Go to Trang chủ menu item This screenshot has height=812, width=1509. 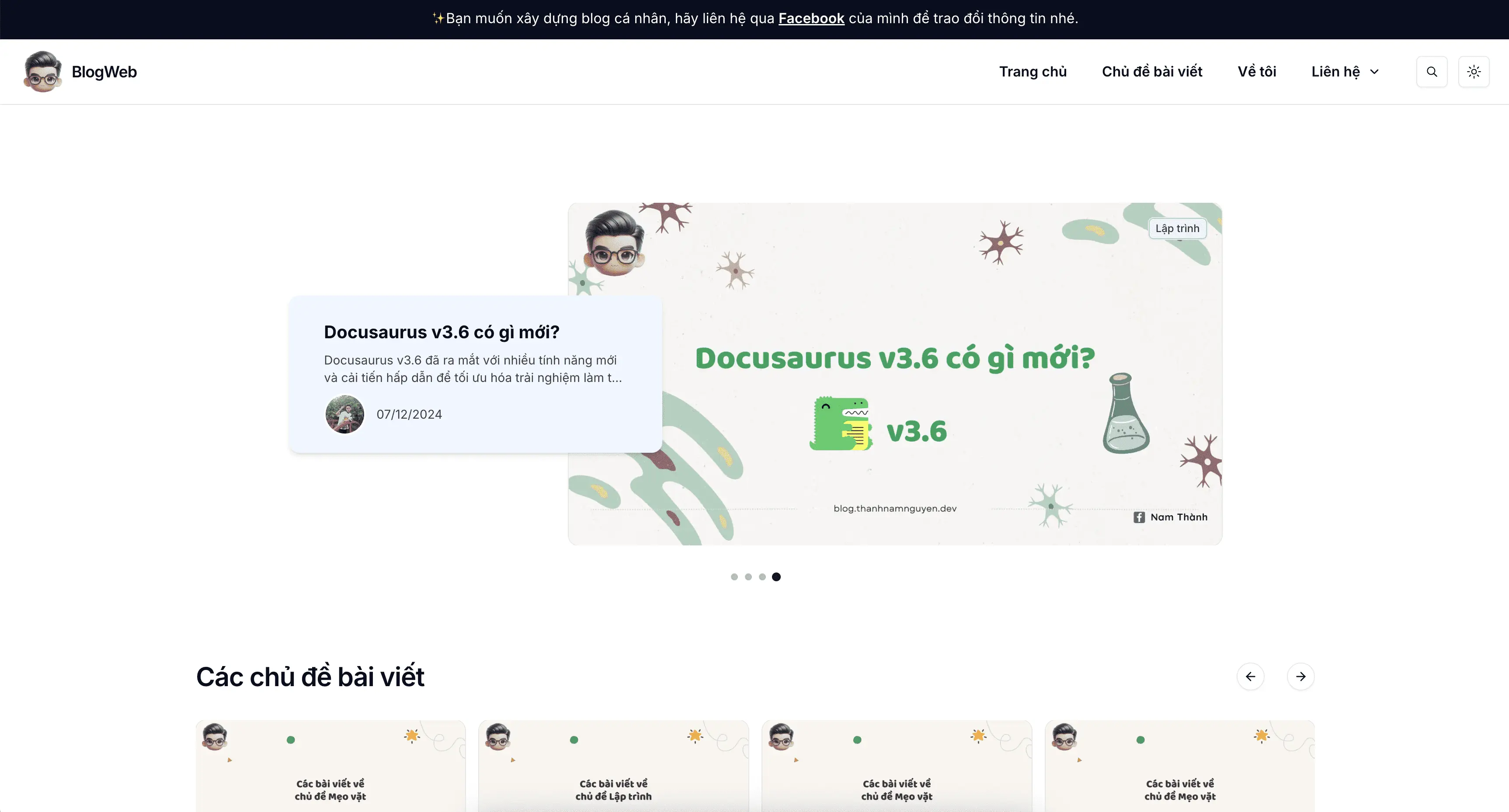pyautogui.click(x=1032, y=71)
